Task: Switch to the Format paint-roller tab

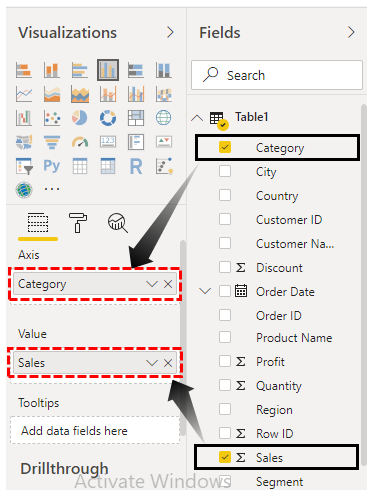Action: 78,222
